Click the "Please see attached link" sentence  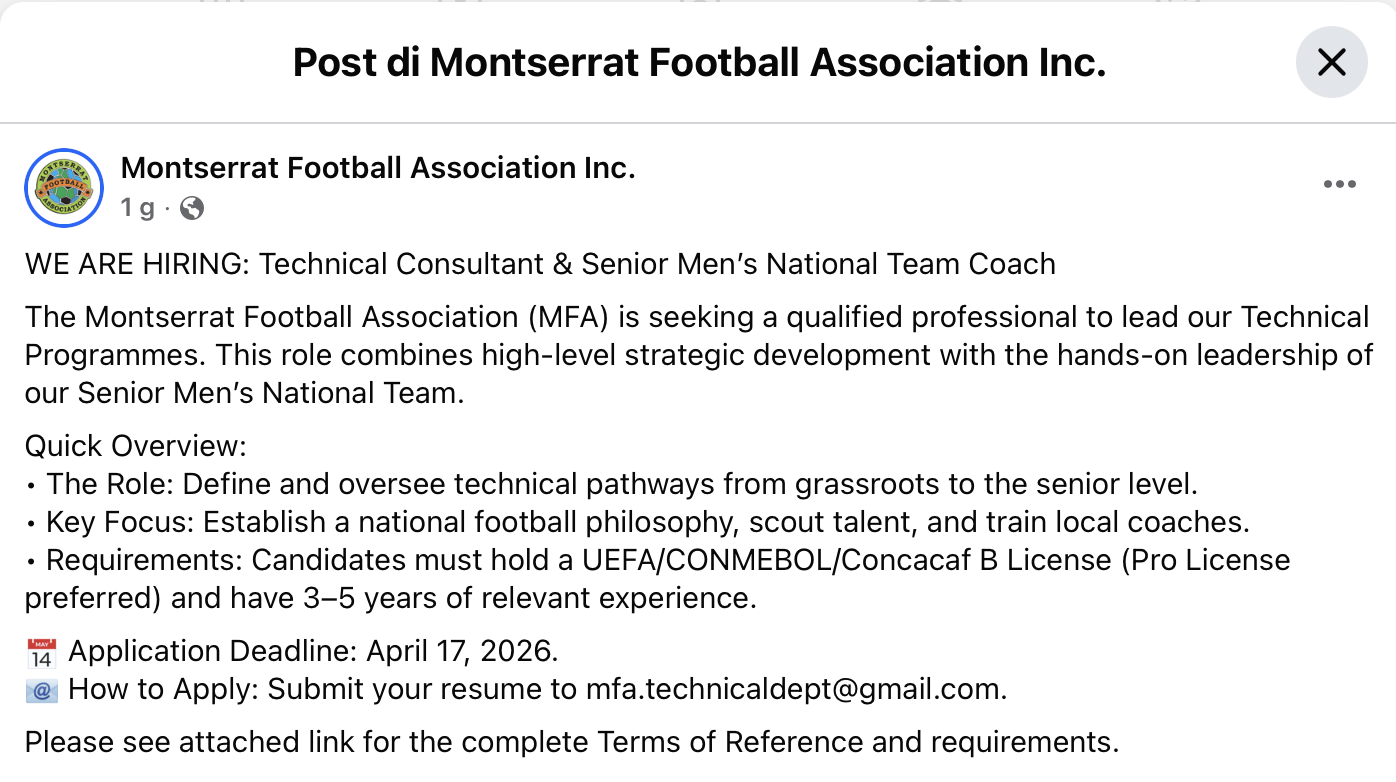pos(571,742)
